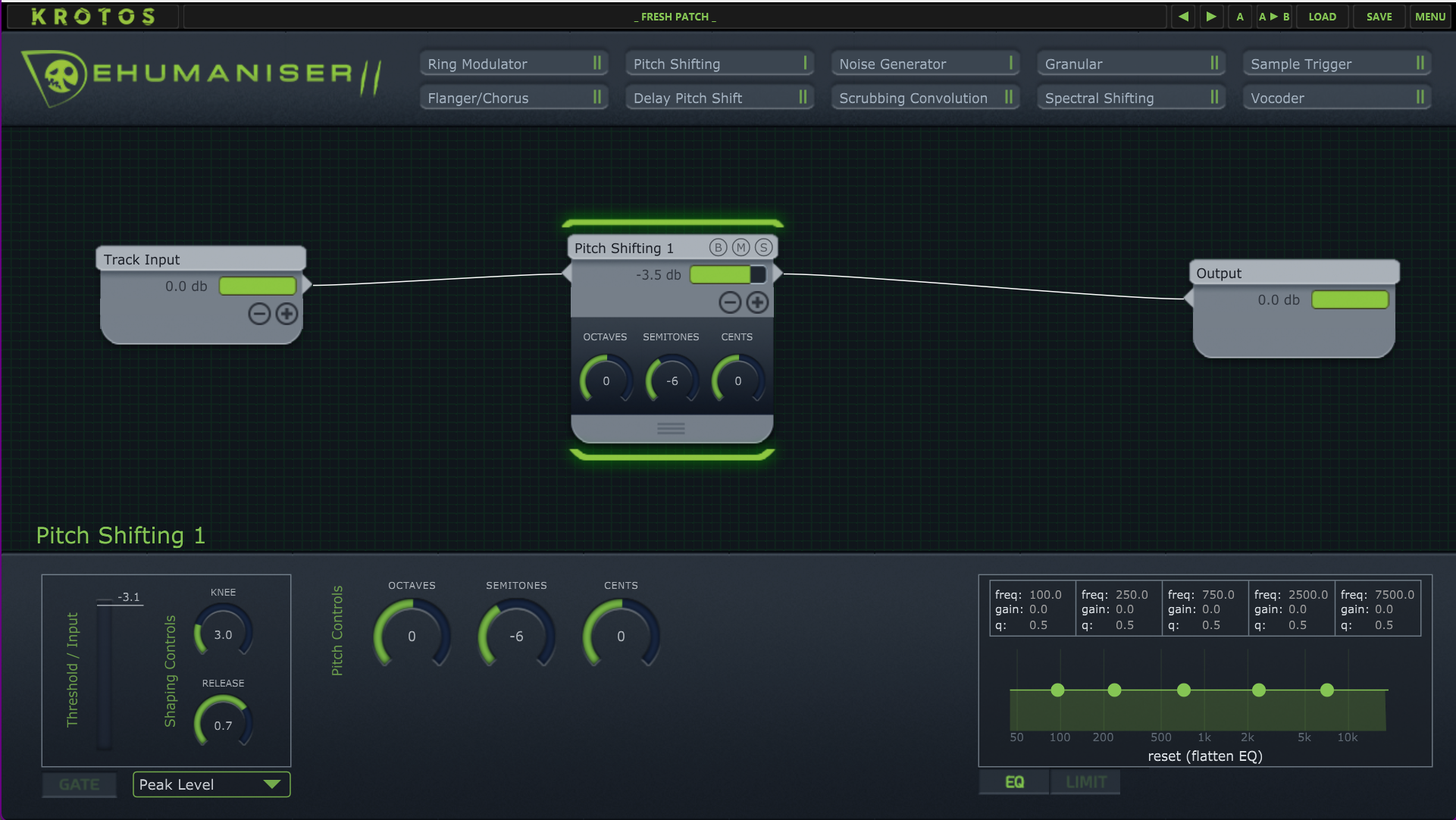This screenshot has height=820, width=1456.
Task: Click the solo (S) icon on Pitch Shifting 1
Action: coord(763,247)
